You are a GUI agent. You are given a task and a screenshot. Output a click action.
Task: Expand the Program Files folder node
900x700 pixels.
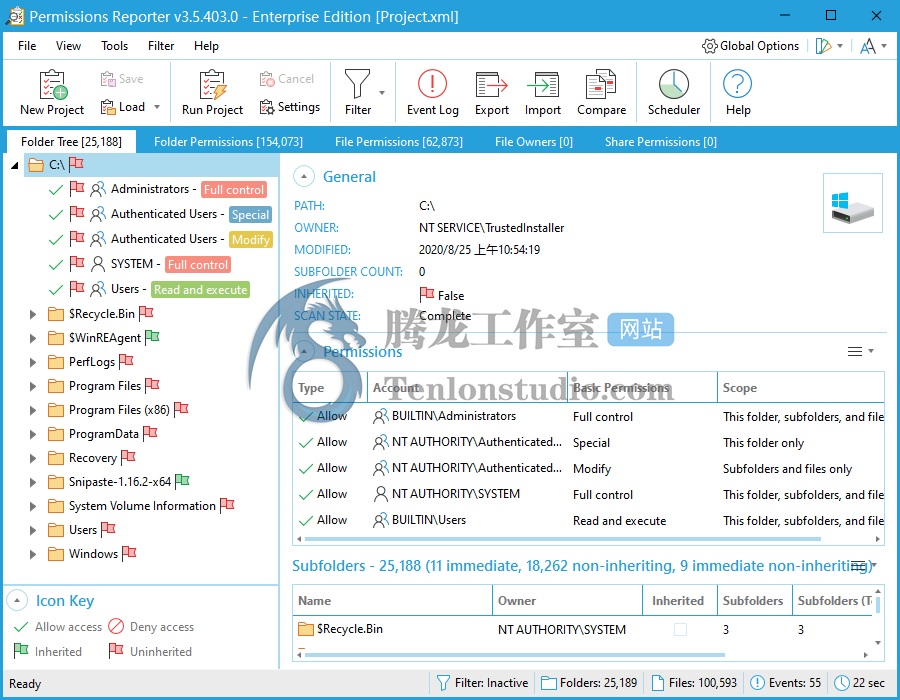point(33,386)
